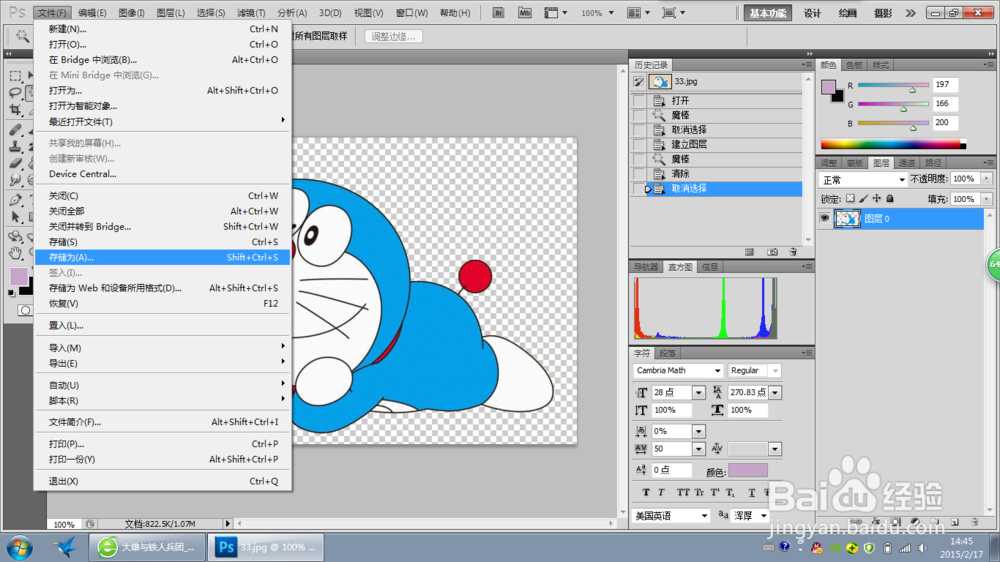1000x562 pixels.
Task: Choose 新建(N)... menu item
Action: (163, 29)
